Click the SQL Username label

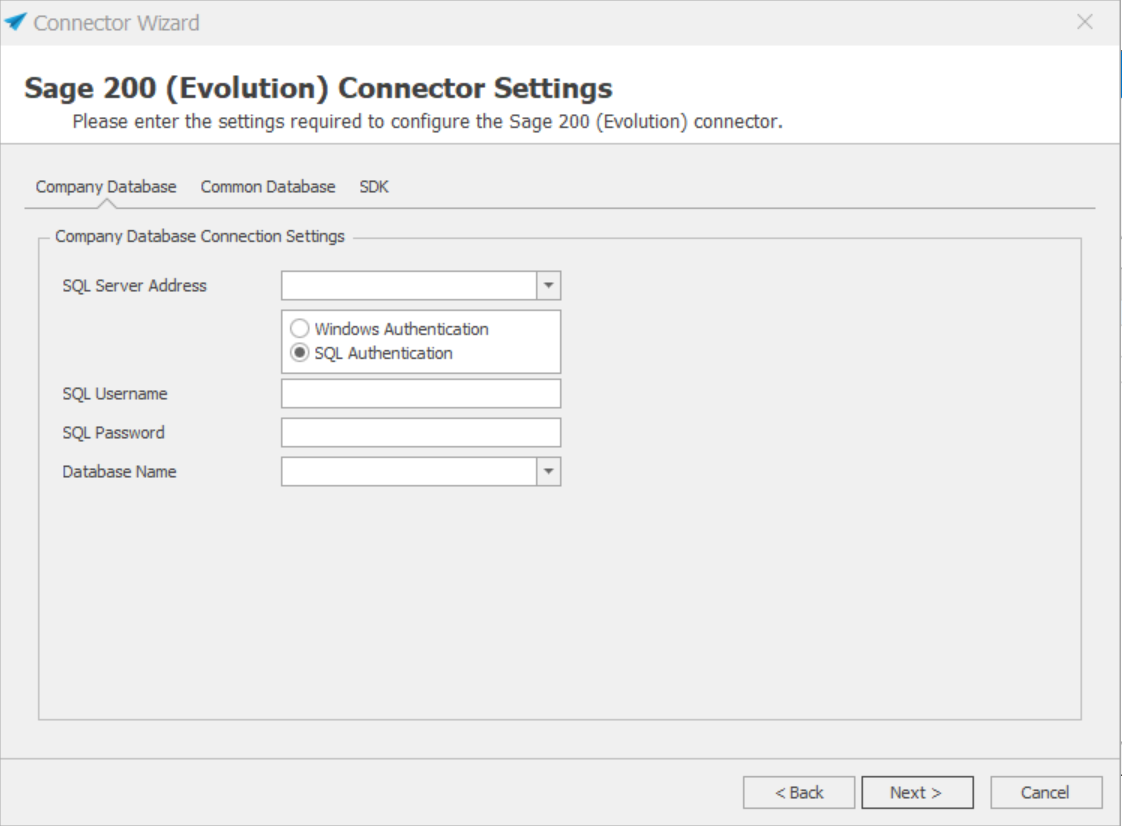[114, 394]
